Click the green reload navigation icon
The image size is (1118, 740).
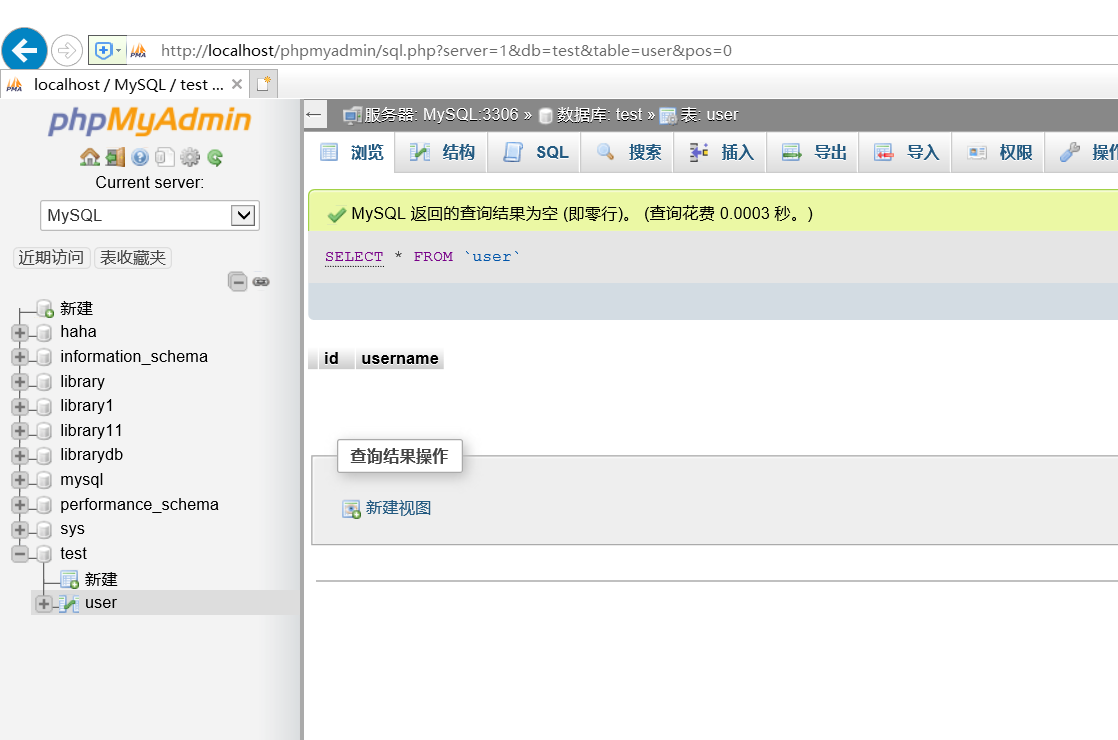(214, 157)
